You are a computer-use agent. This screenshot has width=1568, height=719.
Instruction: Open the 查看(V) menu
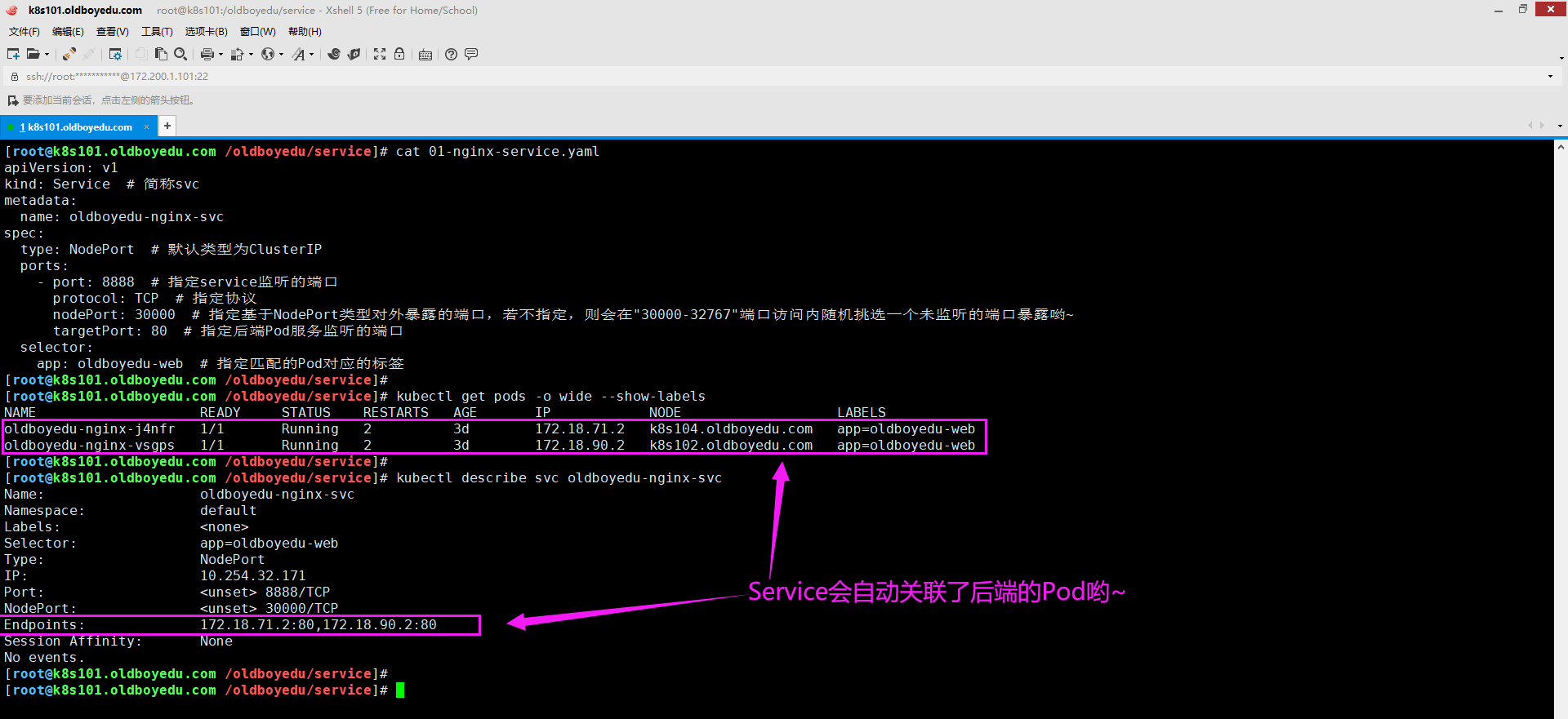(x=113, y=32)
